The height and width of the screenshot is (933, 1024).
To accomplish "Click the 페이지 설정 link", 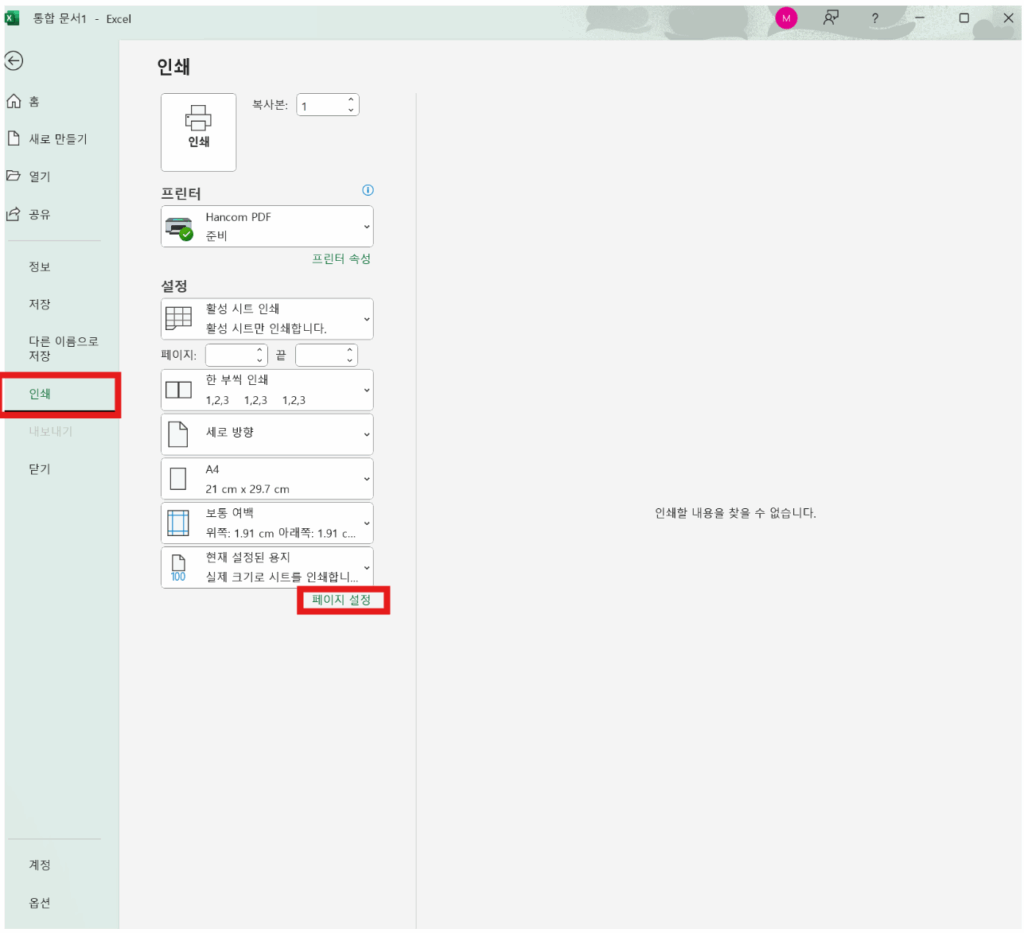I will tap(343, 601).
